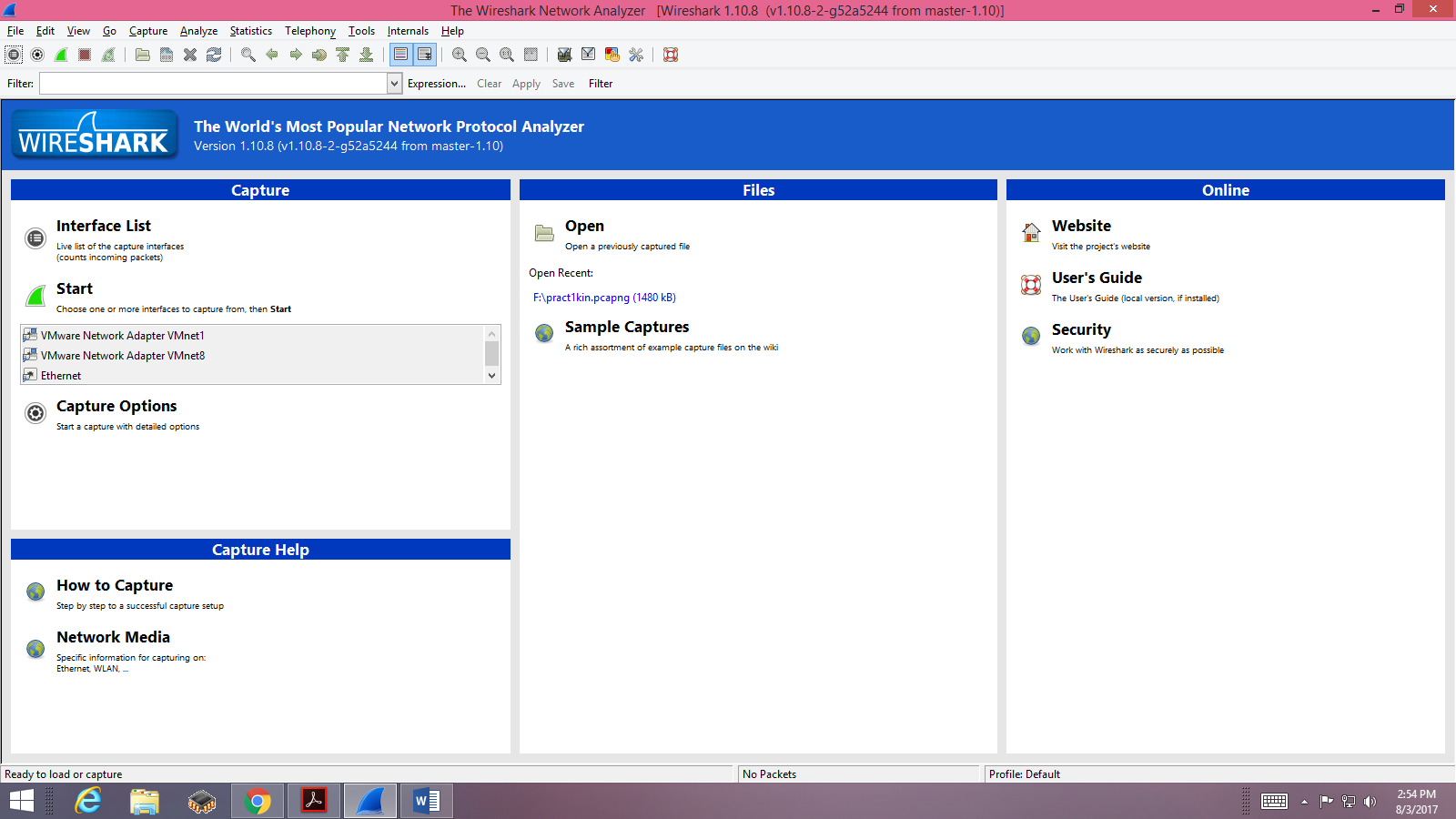Image resolution: width=1456 pixels, height=819 pixels.
Task: Open the Telephony menu
Action: [x=309, y=31]
